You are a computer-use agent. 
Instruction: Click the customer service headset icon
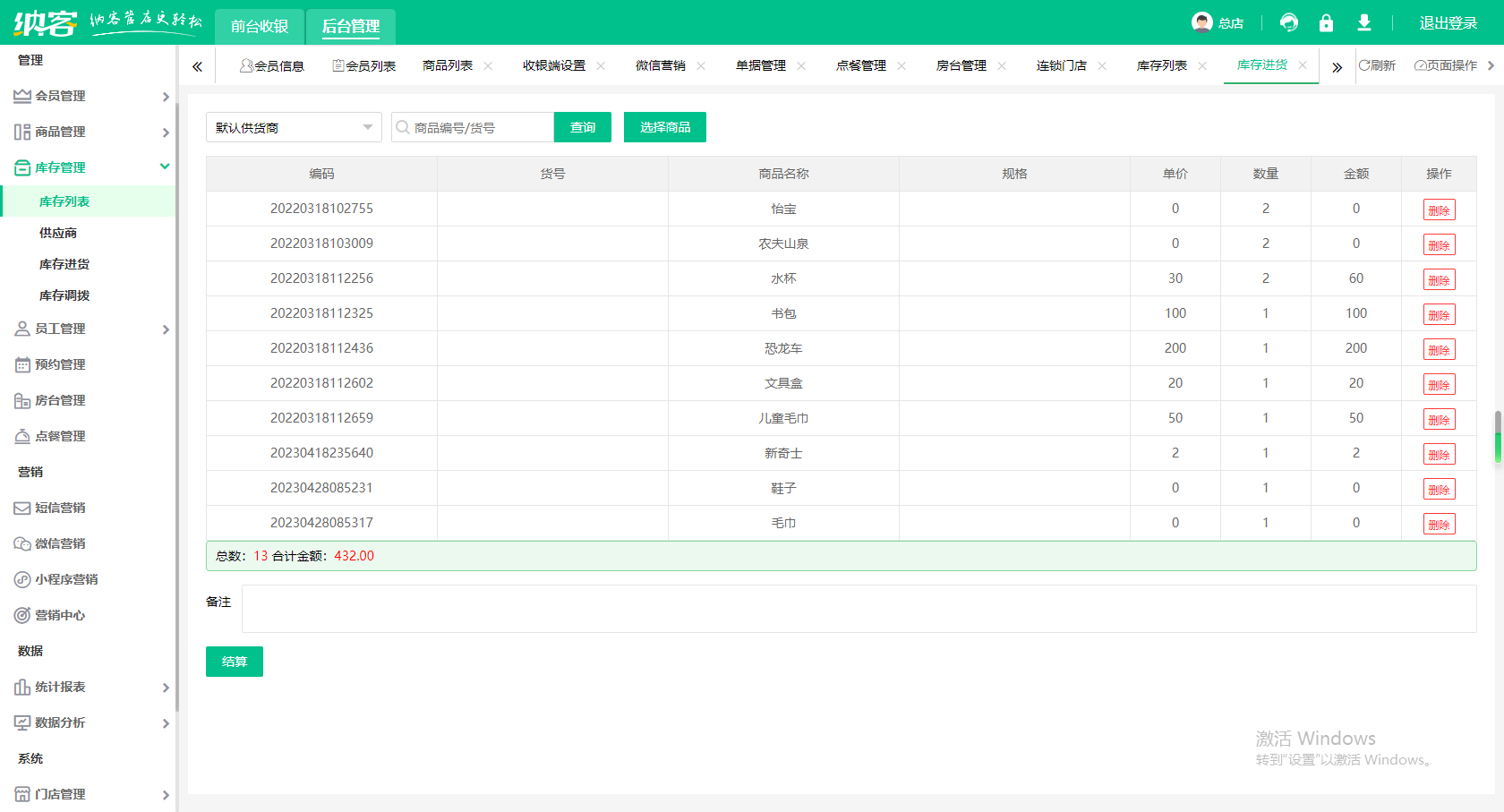point(1289,22)
